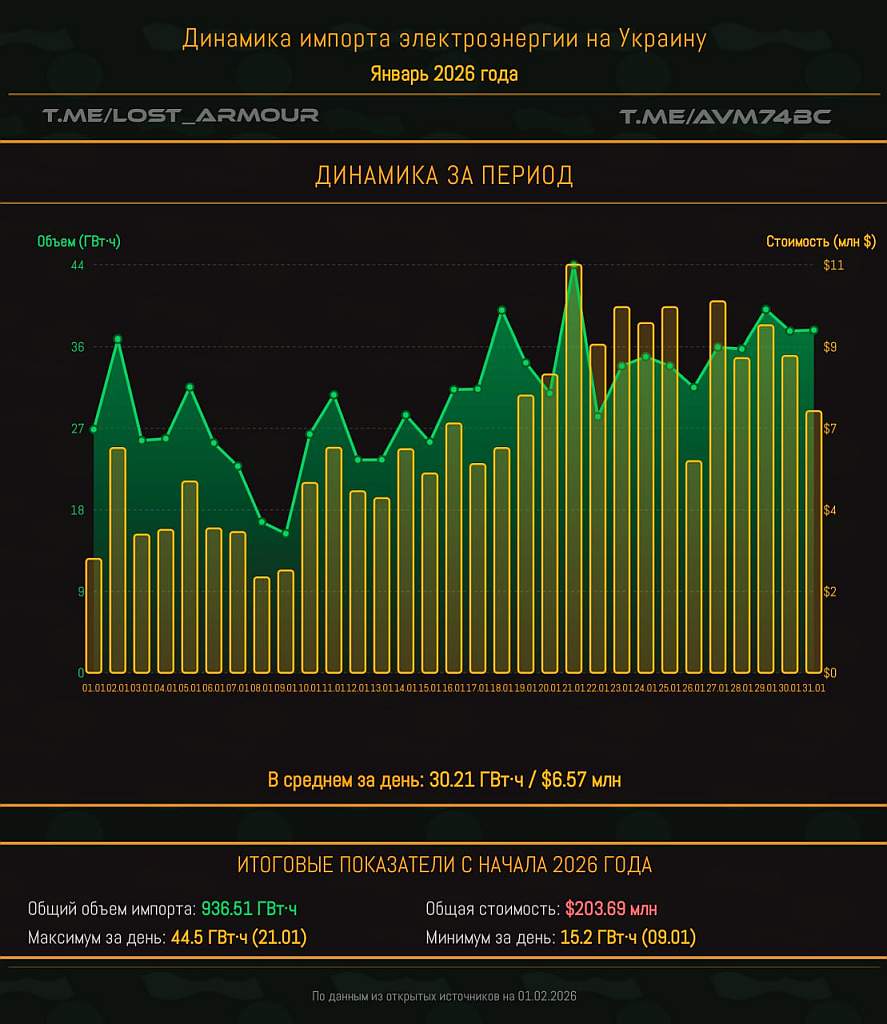Screen dimensions: 887x1024
Task: Select the last yellow bar for 31.01
Action: [x=814, y=540]
